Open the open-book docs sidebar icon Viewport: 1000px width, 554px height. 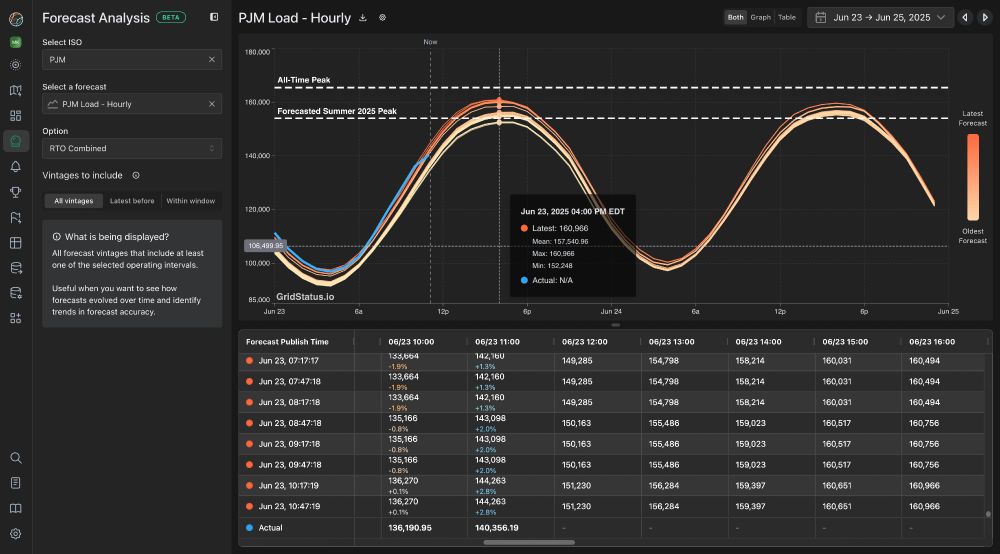point(16,508)
